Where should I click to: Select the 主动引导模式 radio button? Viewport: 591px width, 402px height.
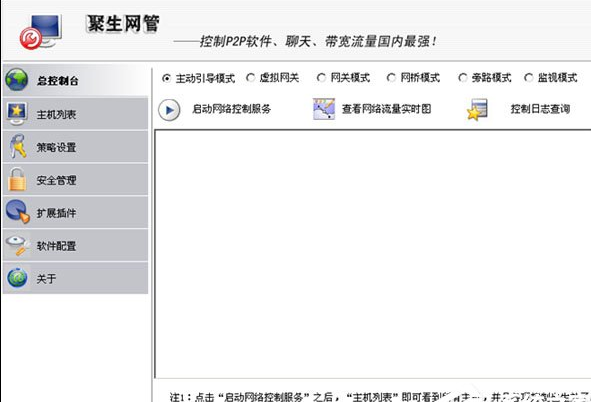coord(167,78)
